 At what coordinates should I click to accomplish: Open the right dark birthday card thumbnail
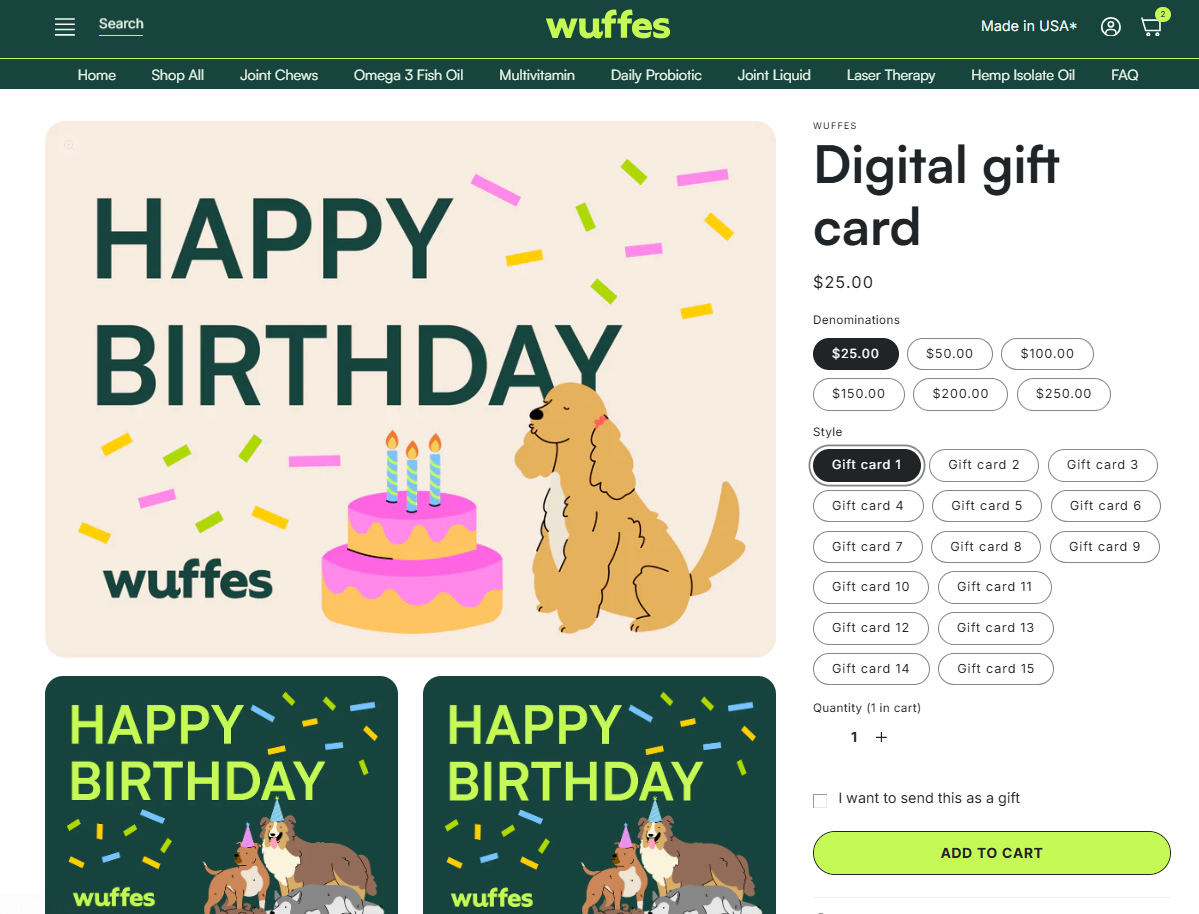(600, 795)
